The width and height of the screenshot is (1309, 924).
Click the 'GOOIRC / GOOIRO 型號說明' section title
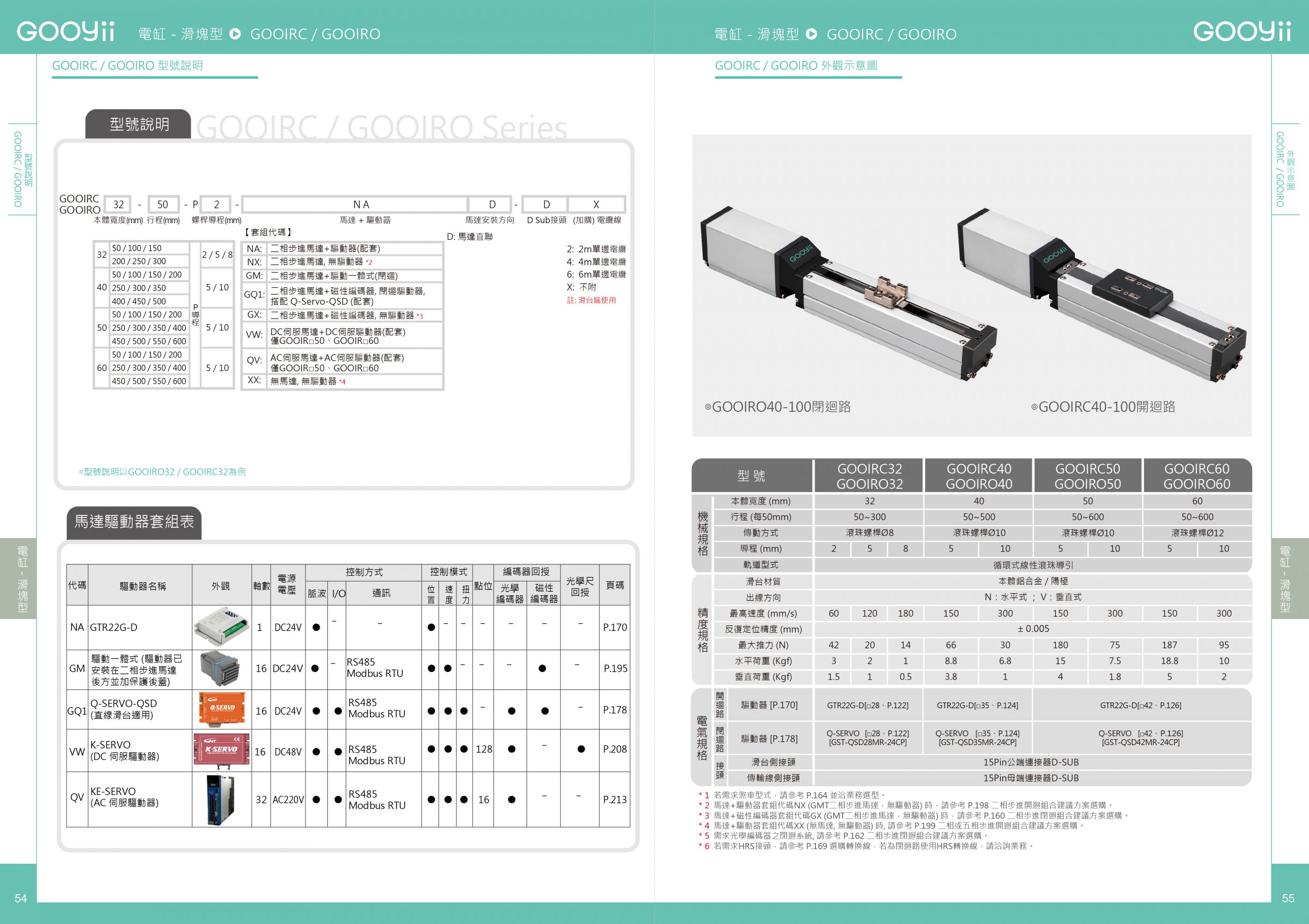click(x=128, y=65)
